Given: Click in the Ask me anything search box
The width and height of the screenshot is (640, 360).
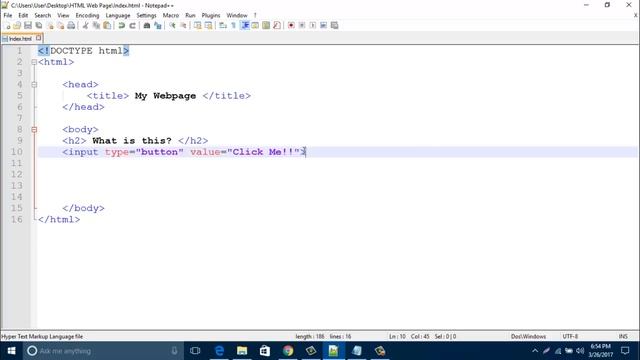Looking at the screenshot, I should (x=102, y=351).
